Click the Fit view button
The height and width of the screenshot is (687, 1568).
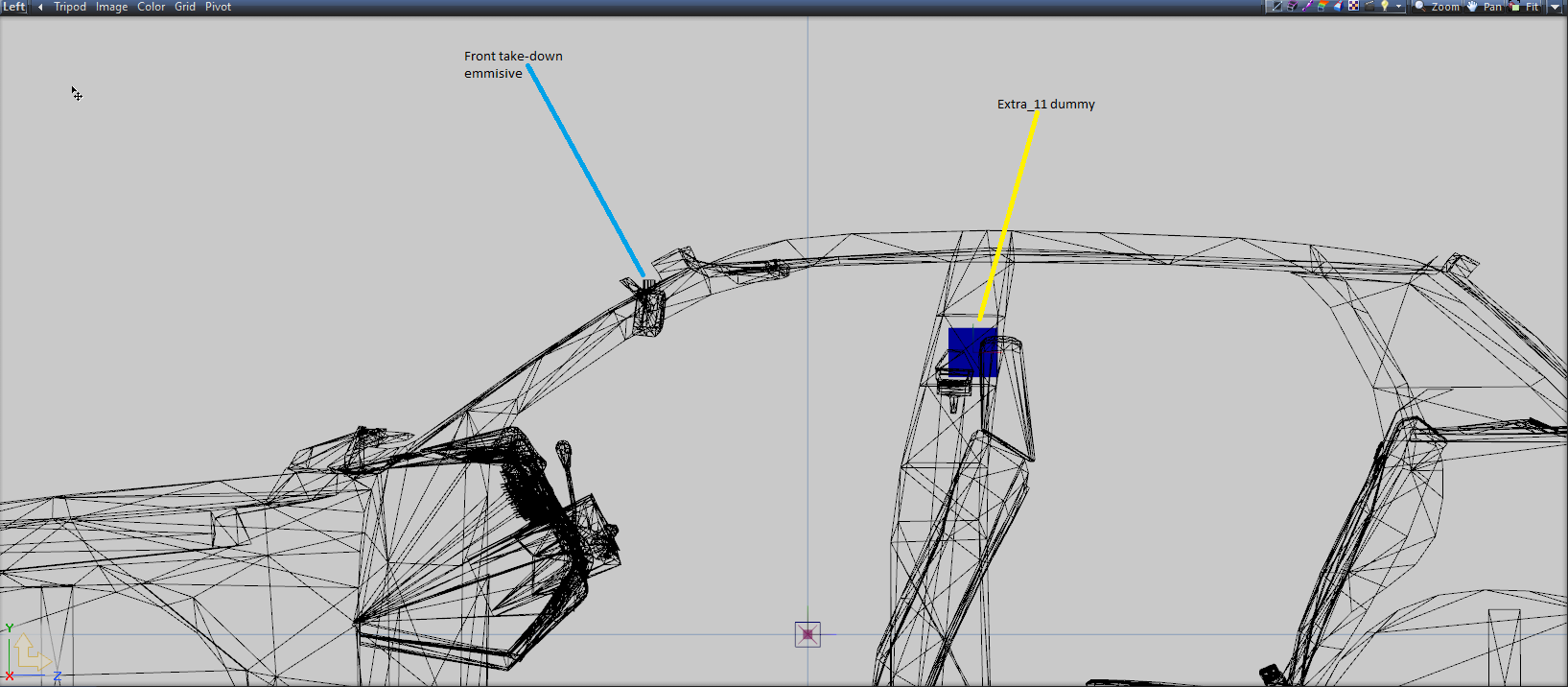pyautogui.click(x=1525, y=7)
